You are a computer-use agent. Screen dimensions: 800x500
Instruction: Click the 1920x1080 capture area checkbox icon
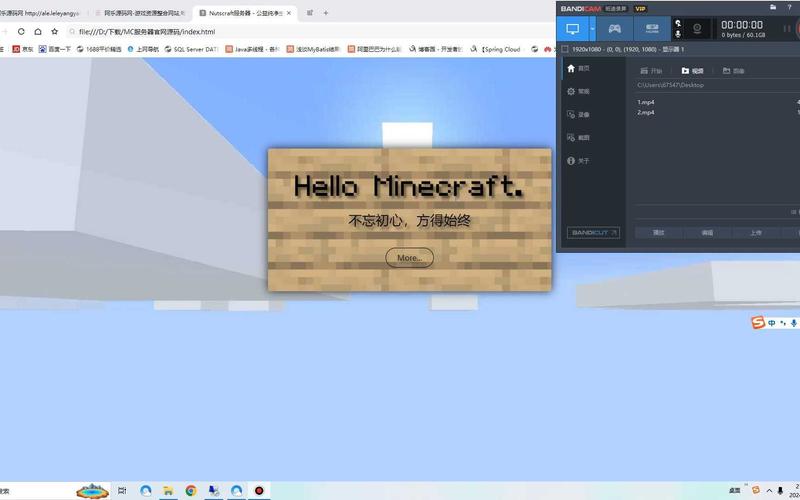pyautogui.click(x=565, y=49)
